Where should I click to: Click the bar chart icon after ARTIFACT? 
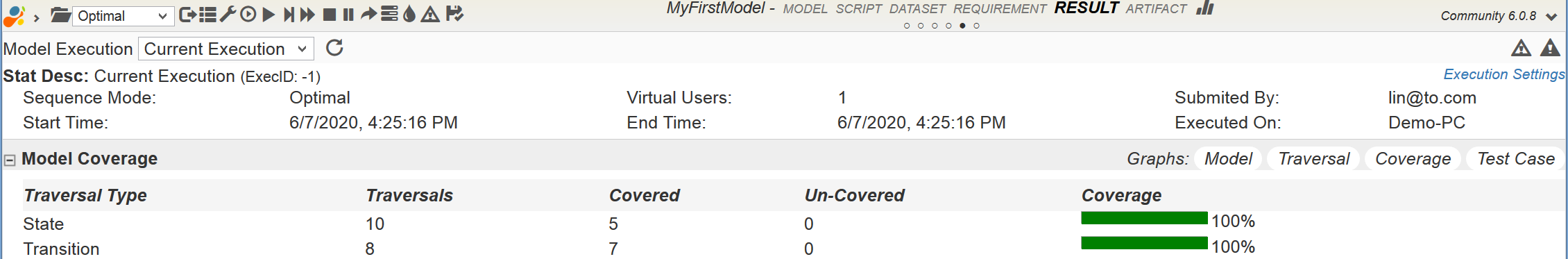[1206, 8]
